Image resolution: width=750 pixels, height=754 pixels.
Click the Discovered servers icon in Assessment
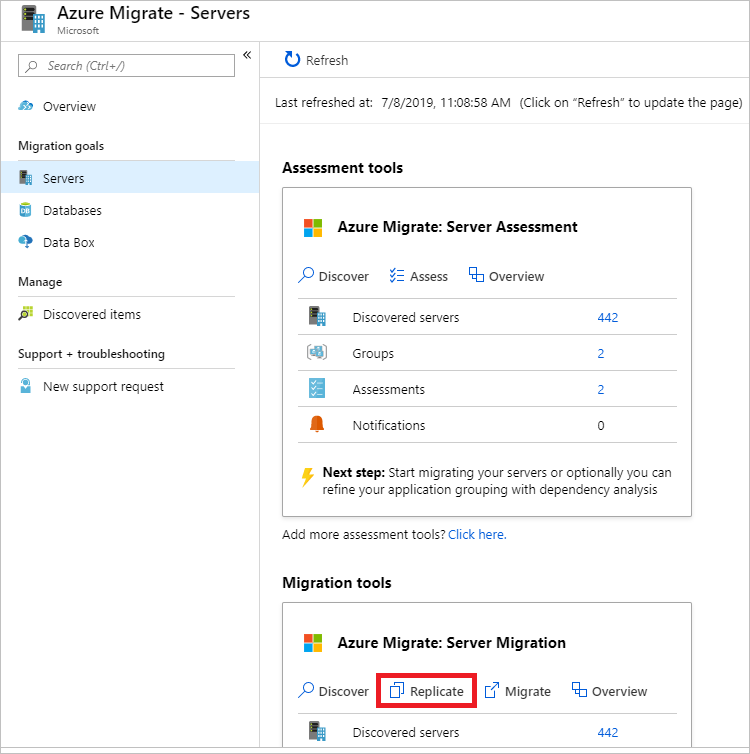[x=317, y=316]
